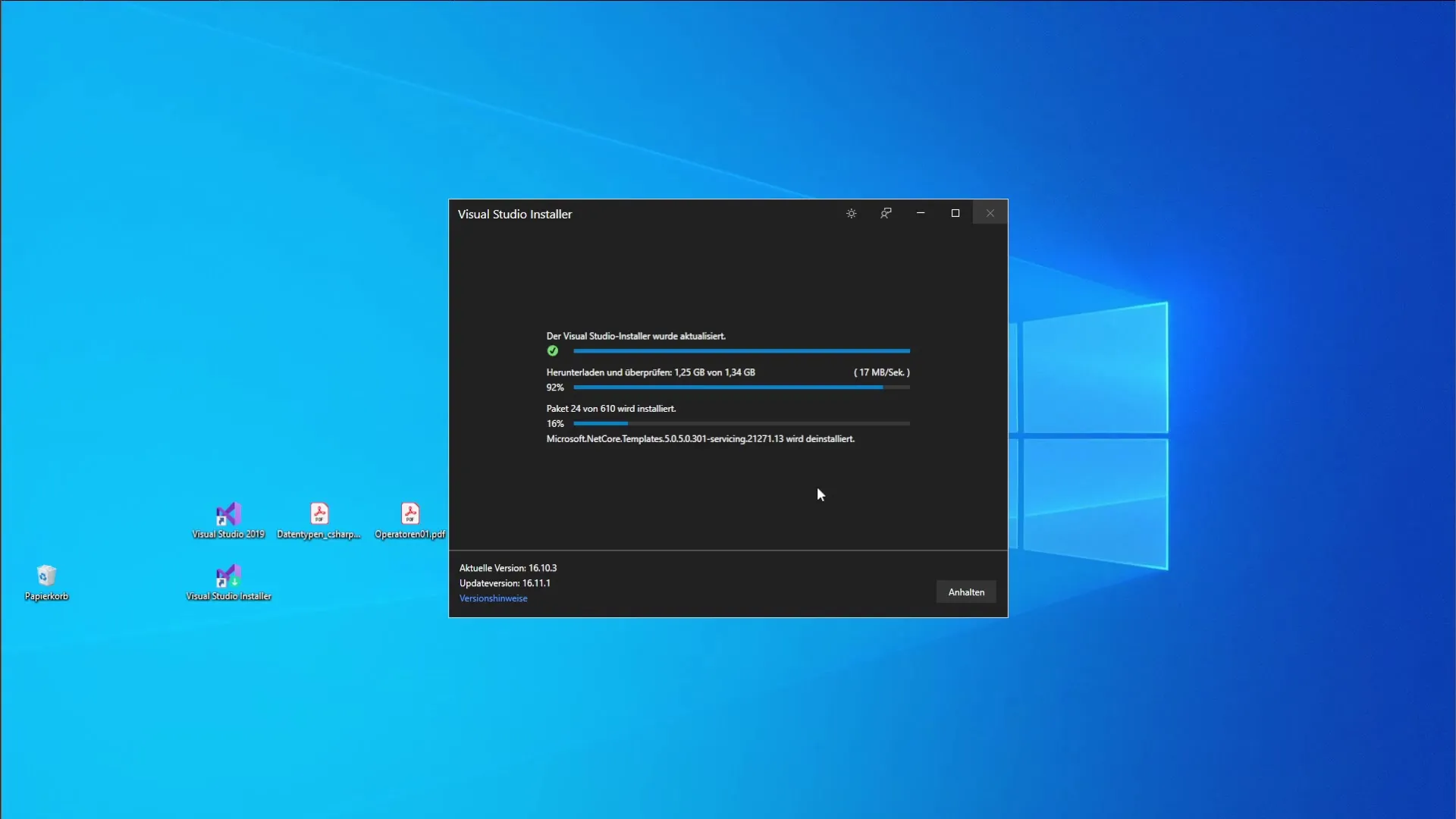Screen dimensions: 1456x819
Task: Open the Versionshinweise release notes link
Action: (493, 598)
